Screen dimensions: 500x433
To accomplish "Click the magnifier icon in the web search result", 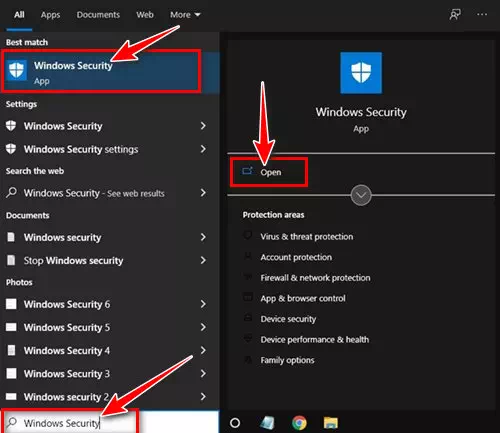I will 11,193.
